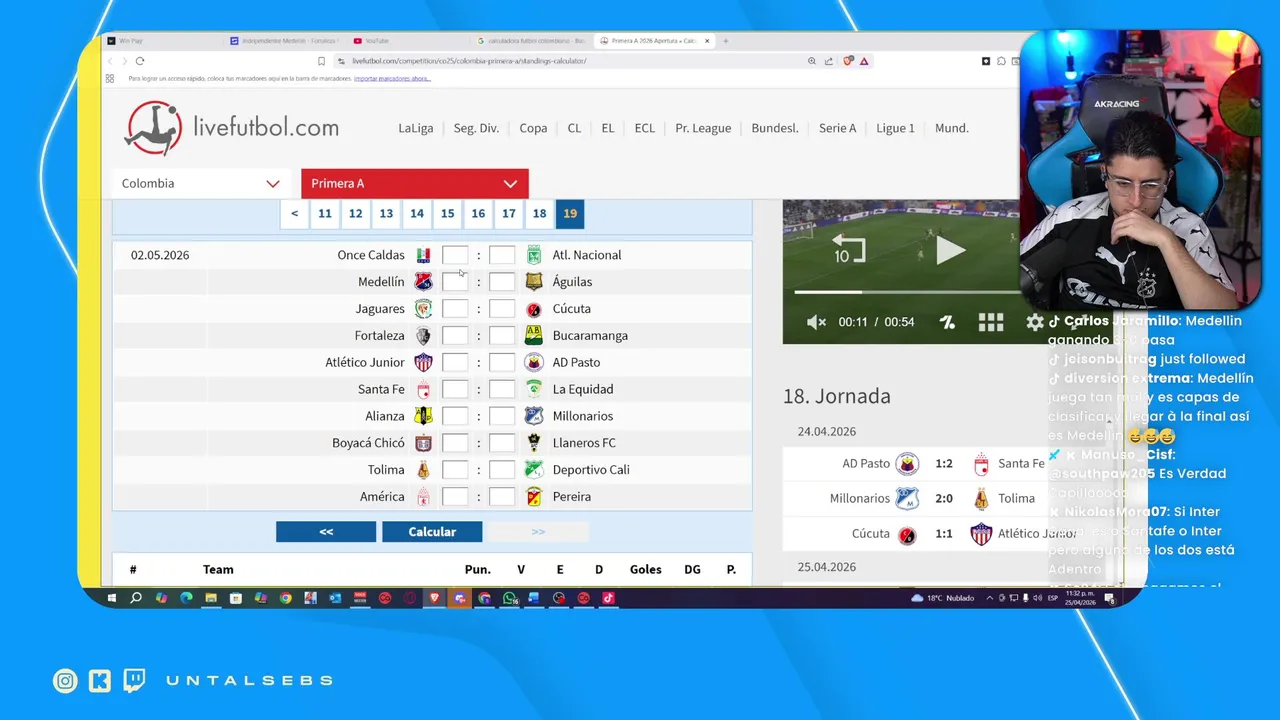Seek along the video progress bar
The height and width of the screenshot is (720, 1280).
tap(906, 292)
